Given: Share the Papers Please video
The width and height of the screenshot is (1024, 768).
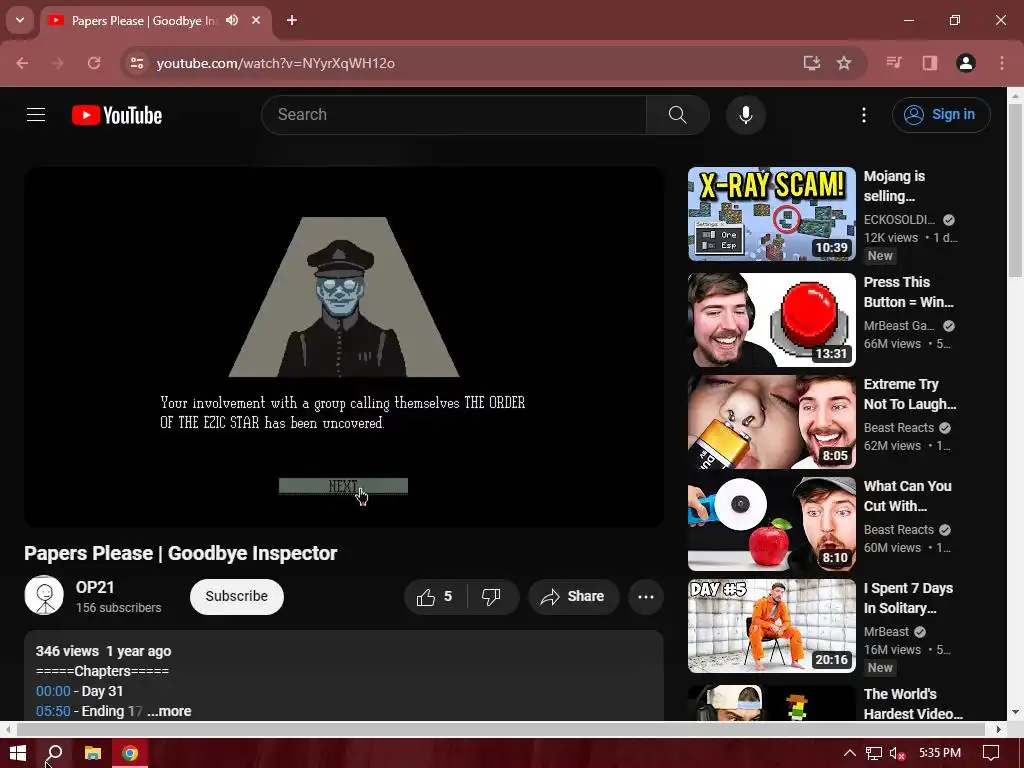Looking at the screenshot, I should [573, 596].
